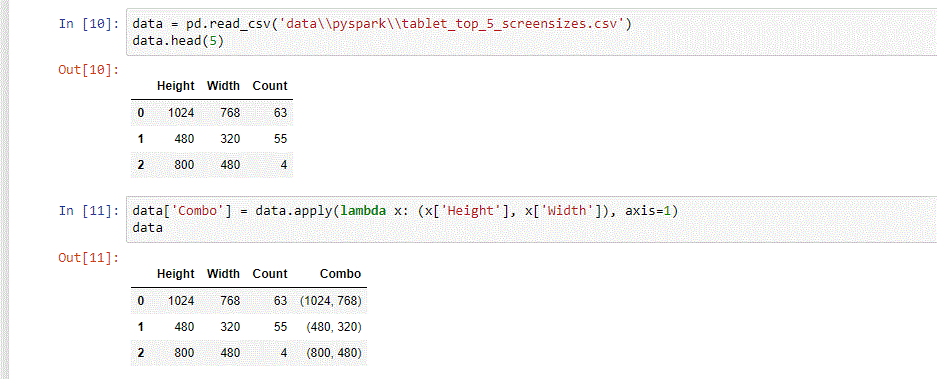Click row index 2 in second table
This screenshot has height=379, width=937.
pyautogui.click(x=140, y=353)
